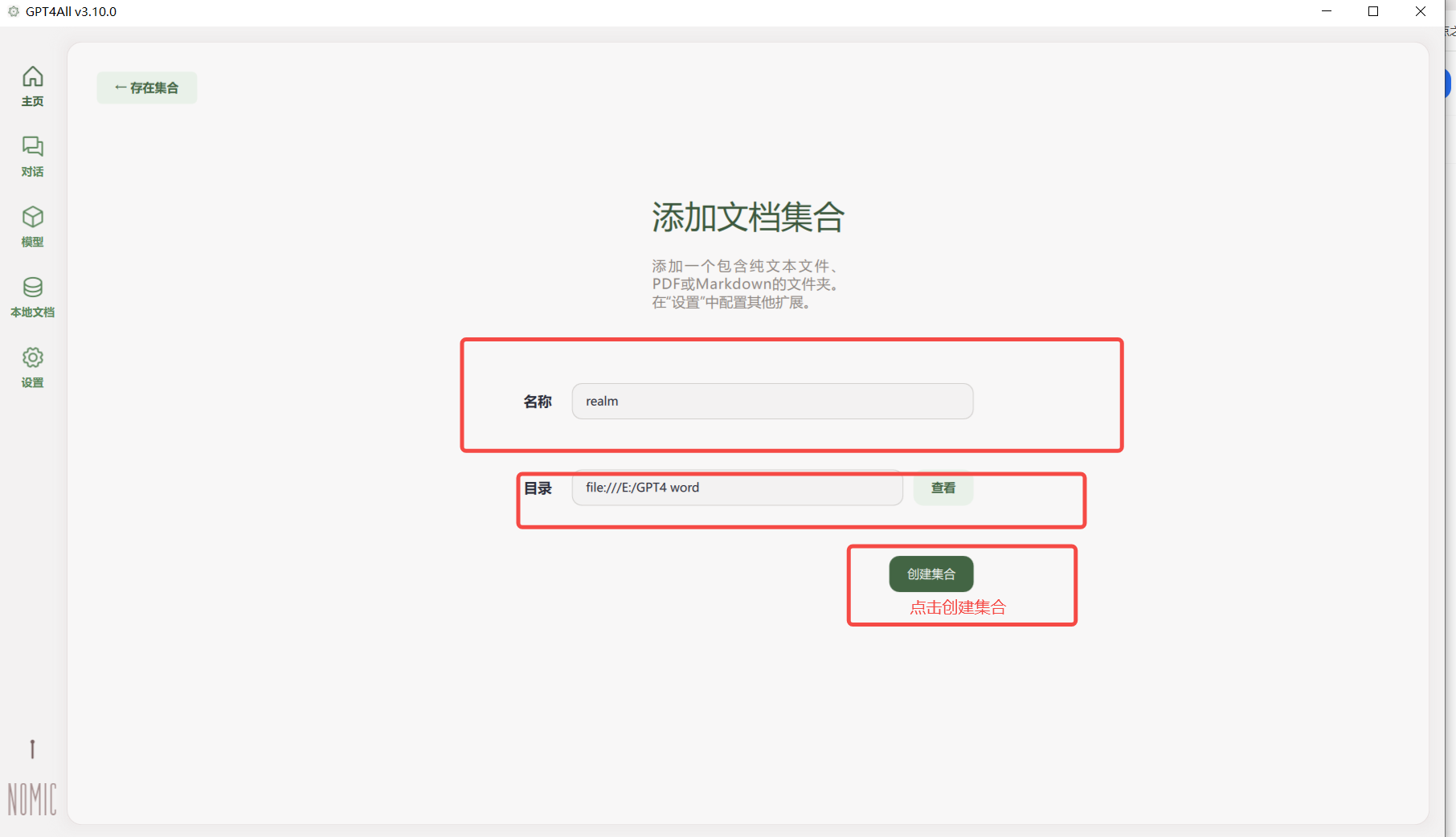Click the GPT4All gear icon in the title bar
Screen dimensions: 1456x837
pos(13,11)
